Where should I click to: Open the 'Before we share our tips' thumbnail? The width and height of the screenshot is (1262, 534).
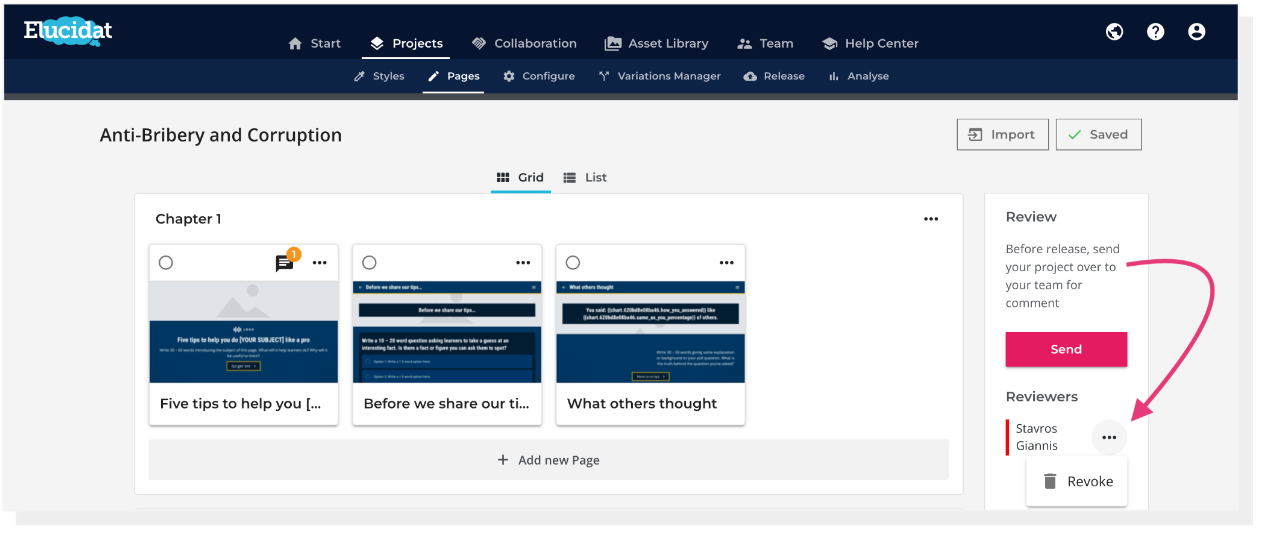click(x=447, y=332)
